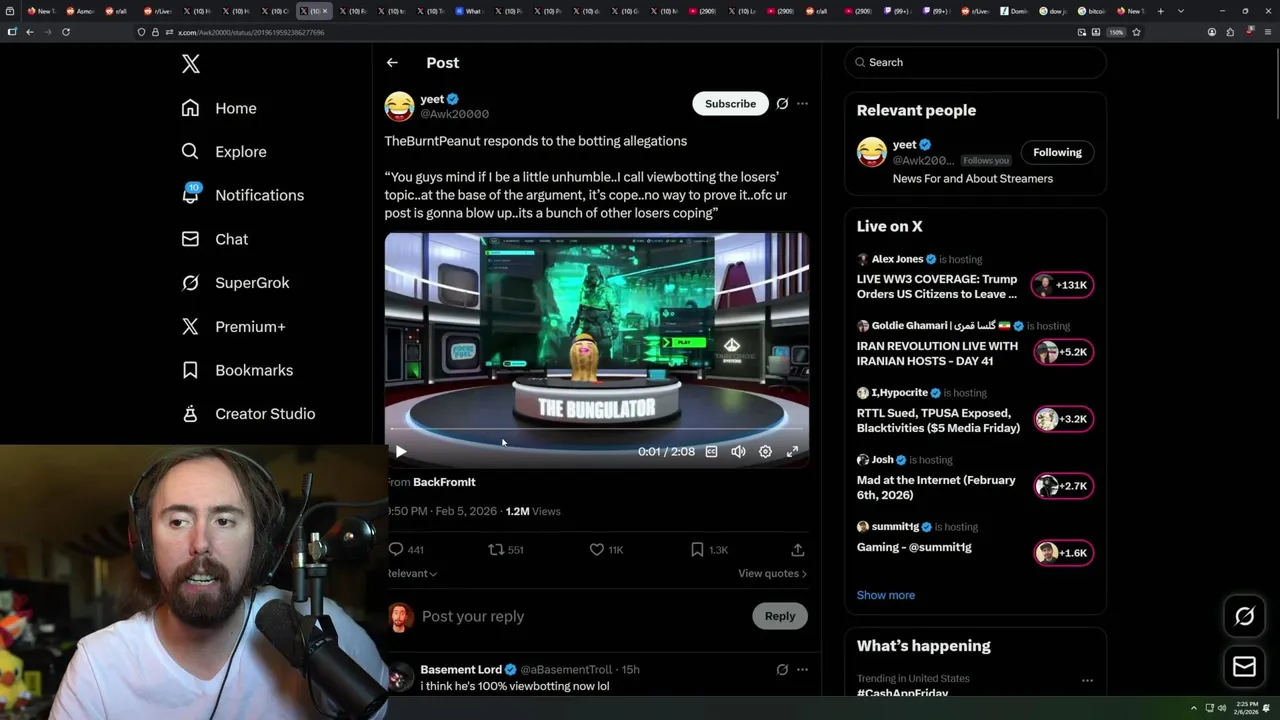This screenshot has width=1280, height=720.
Task: Share the post
Action: click(797, 550)
